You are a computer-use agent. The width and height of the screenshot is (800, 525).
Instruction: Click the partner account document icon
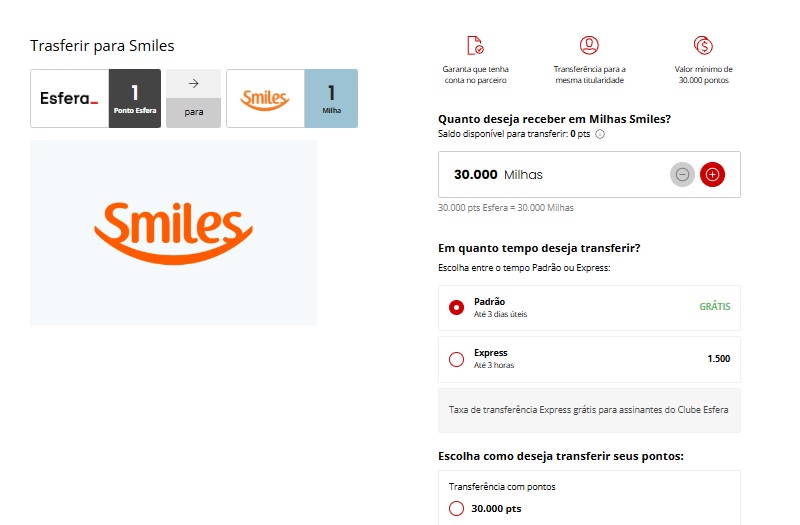[x=475, y=46]
